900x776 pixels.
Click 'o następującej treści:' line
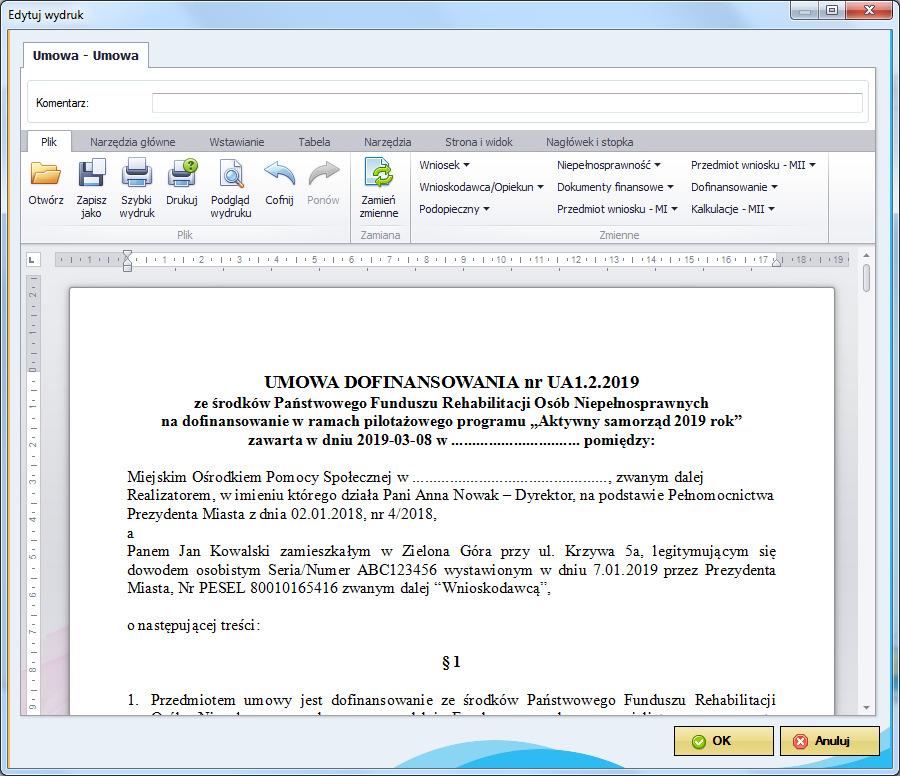193,626
